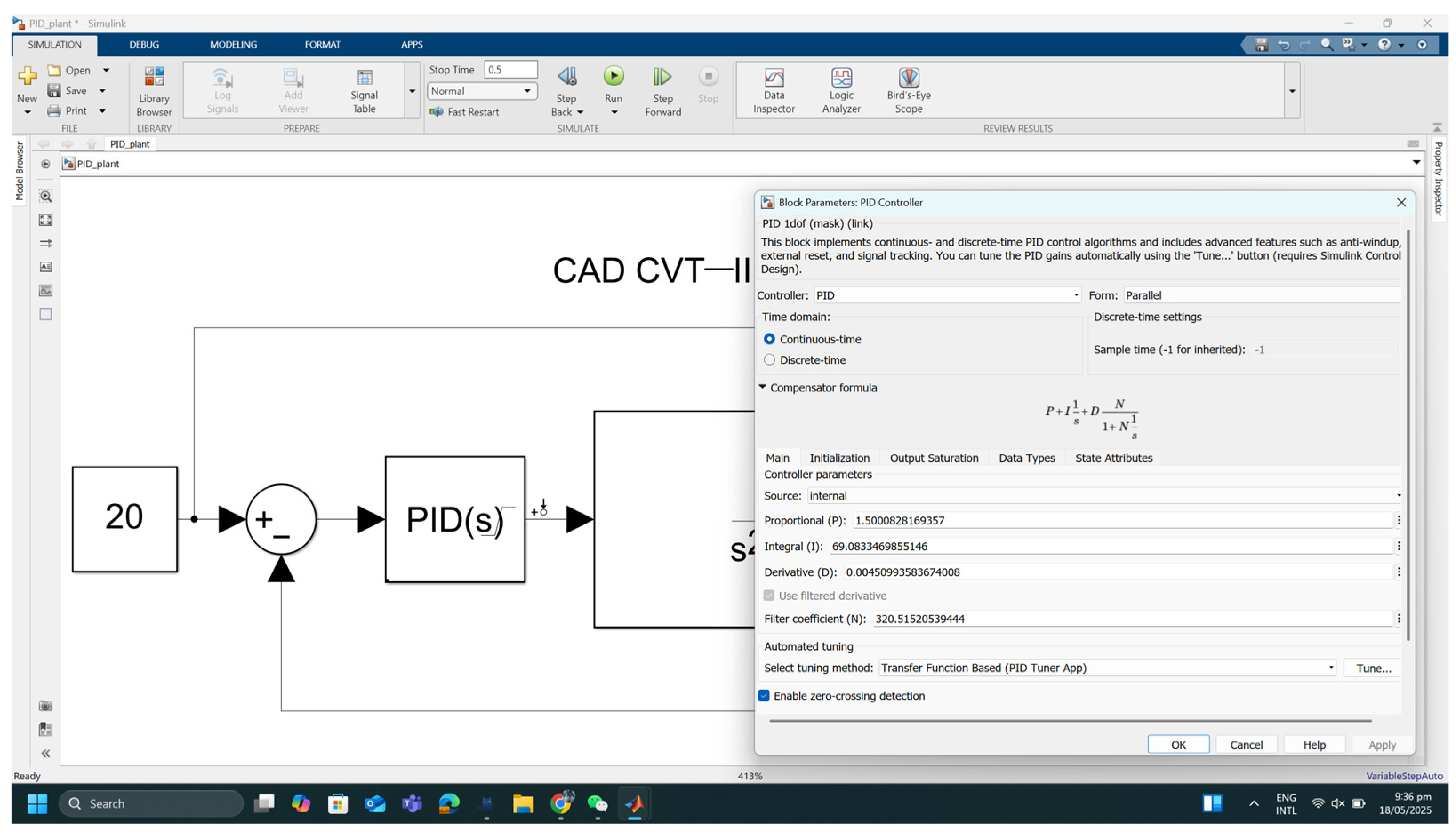Open the Data Inspector
Screen dimensions: 1456x838
773,90
